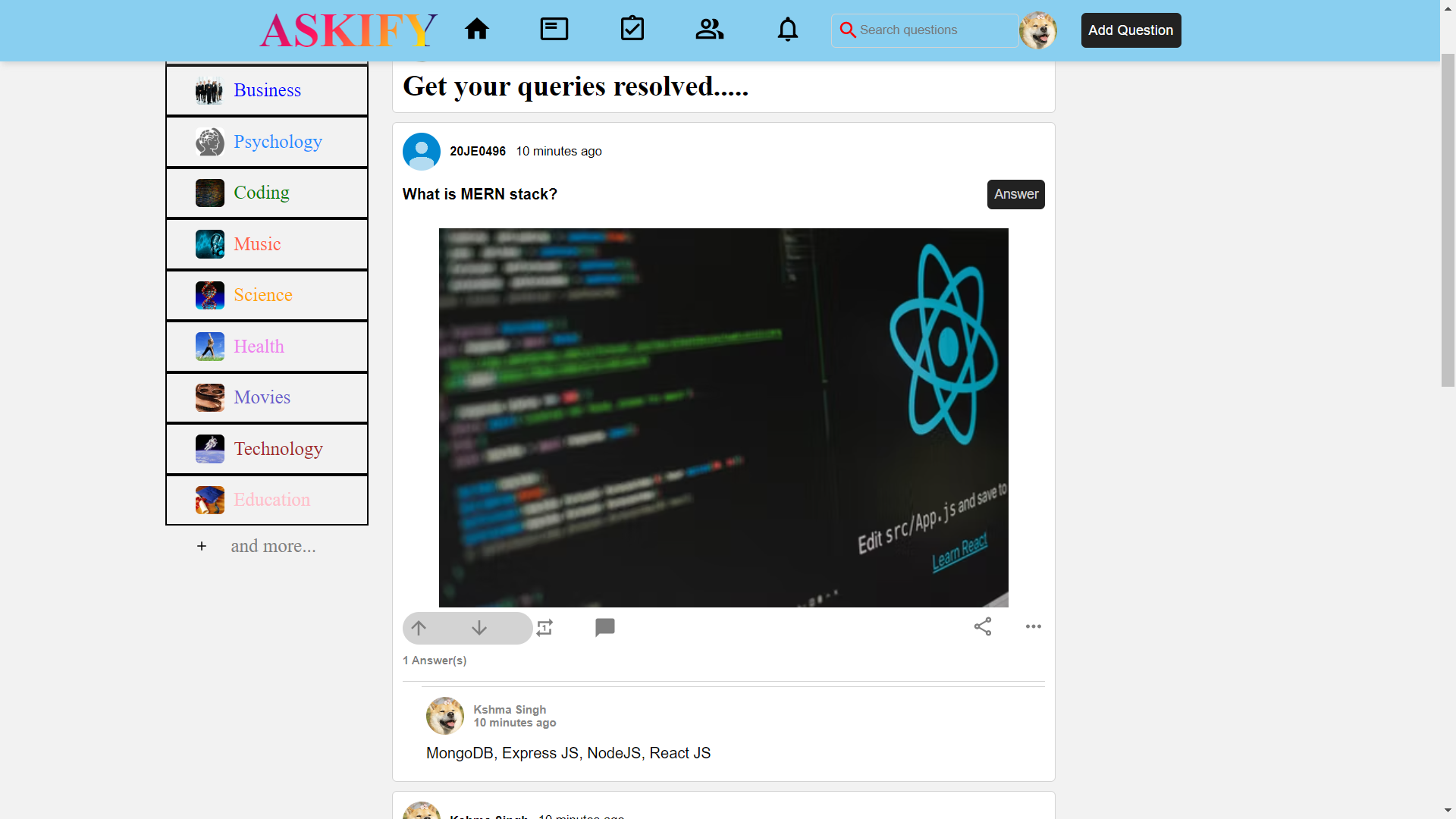
Task: Downvote the MERN stack question
Action: coord(478,628)
